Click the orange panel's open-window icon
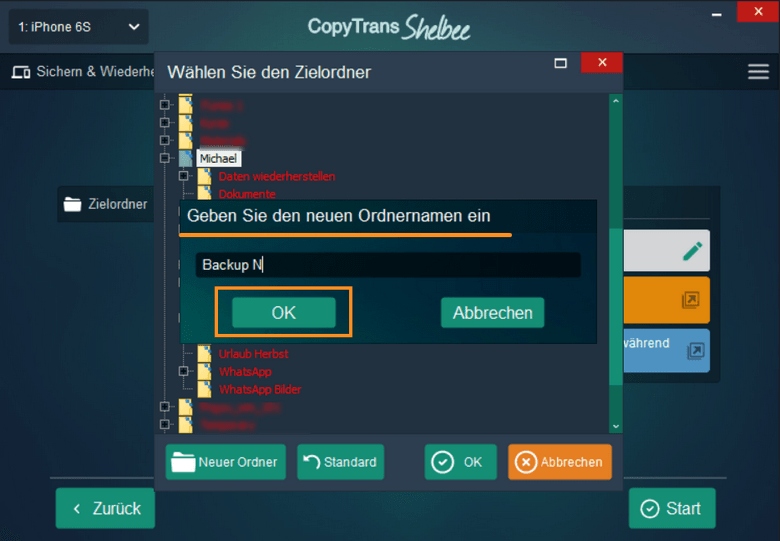Image resolution: width=780 pixels, height=541 pixels. click(690, 300)
